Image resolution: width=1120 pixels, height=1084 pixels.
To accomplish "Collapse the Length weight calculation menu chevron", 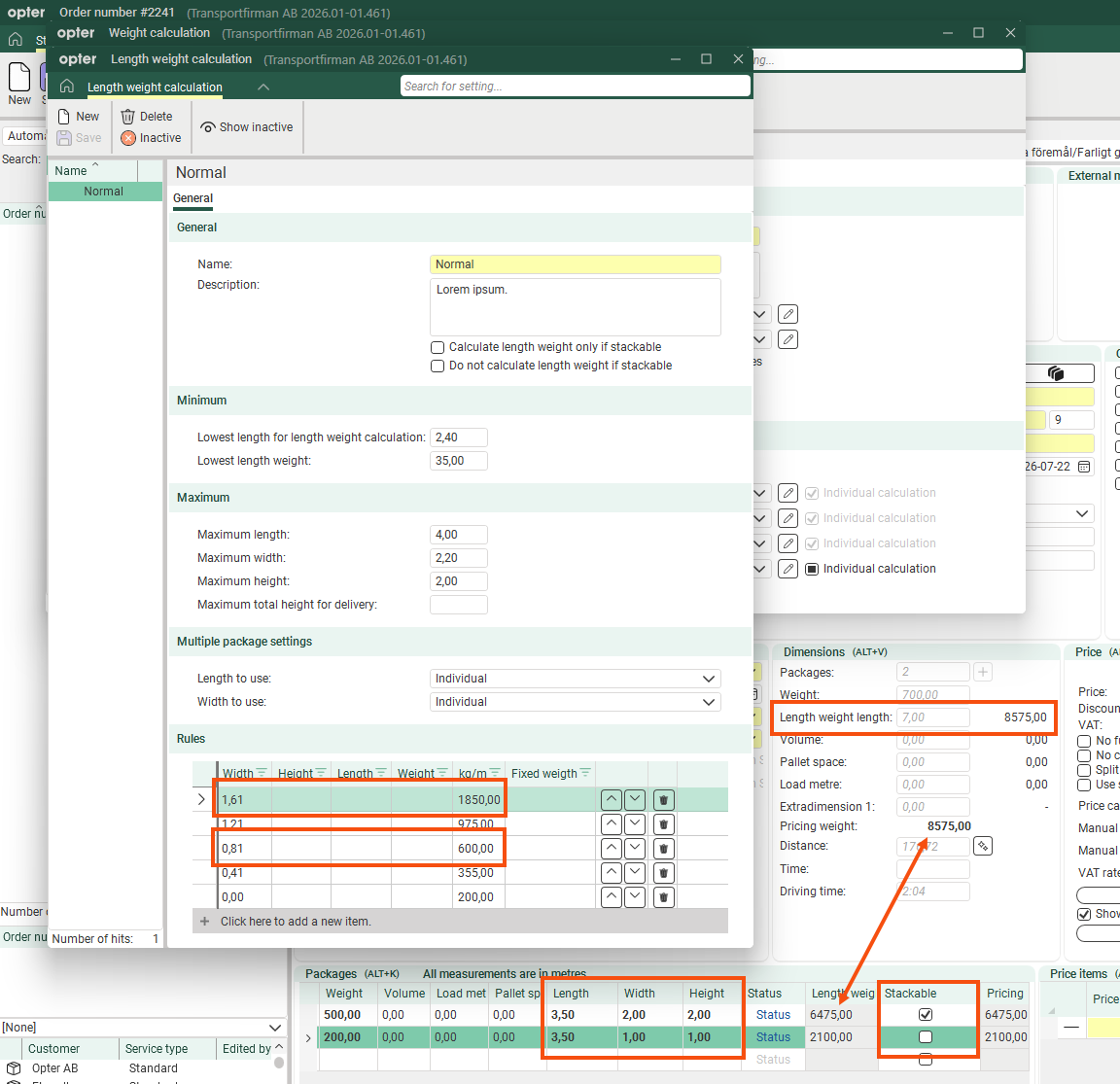I will [x=262, y=87].
